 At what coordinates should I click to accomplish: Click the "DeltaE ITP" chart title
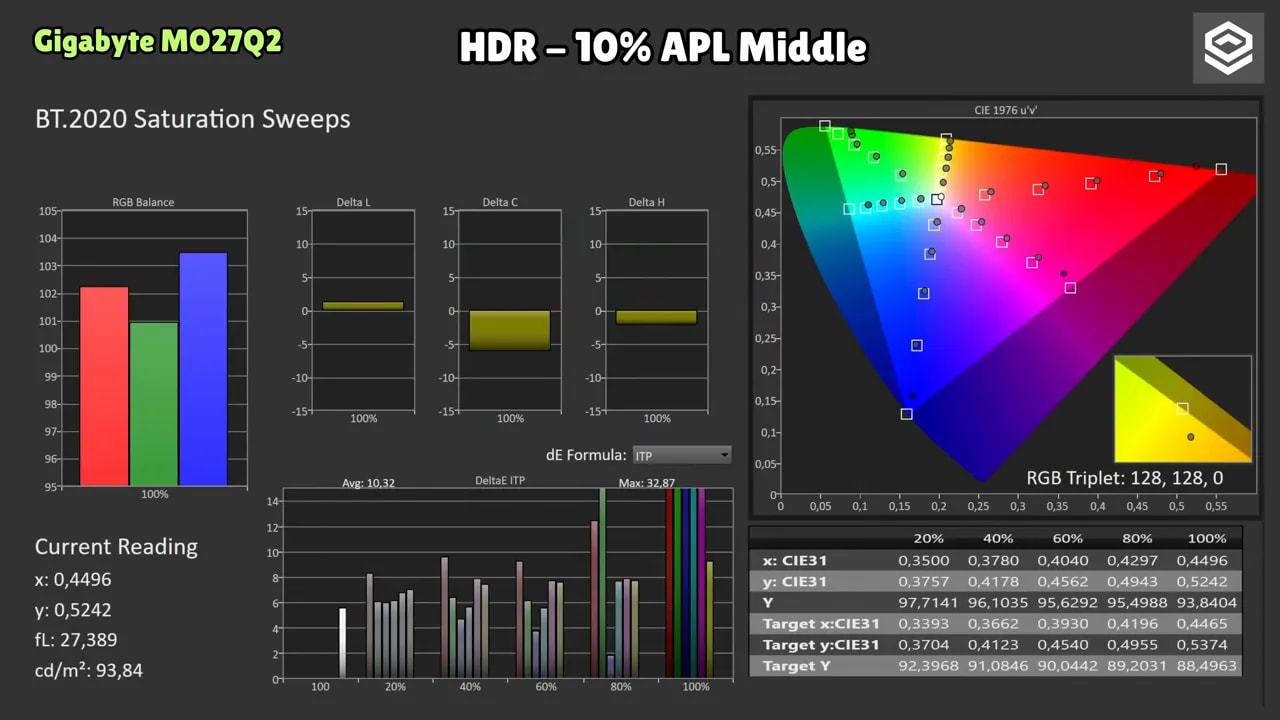click(500, 481)
